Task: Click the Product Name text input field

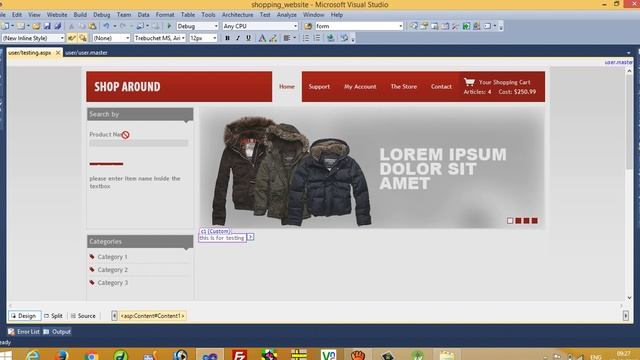Action: coord(139,143)
